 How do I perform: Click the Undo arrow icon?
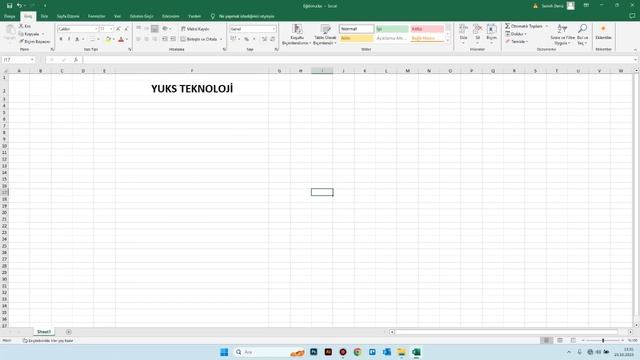[x=19, y=6]
